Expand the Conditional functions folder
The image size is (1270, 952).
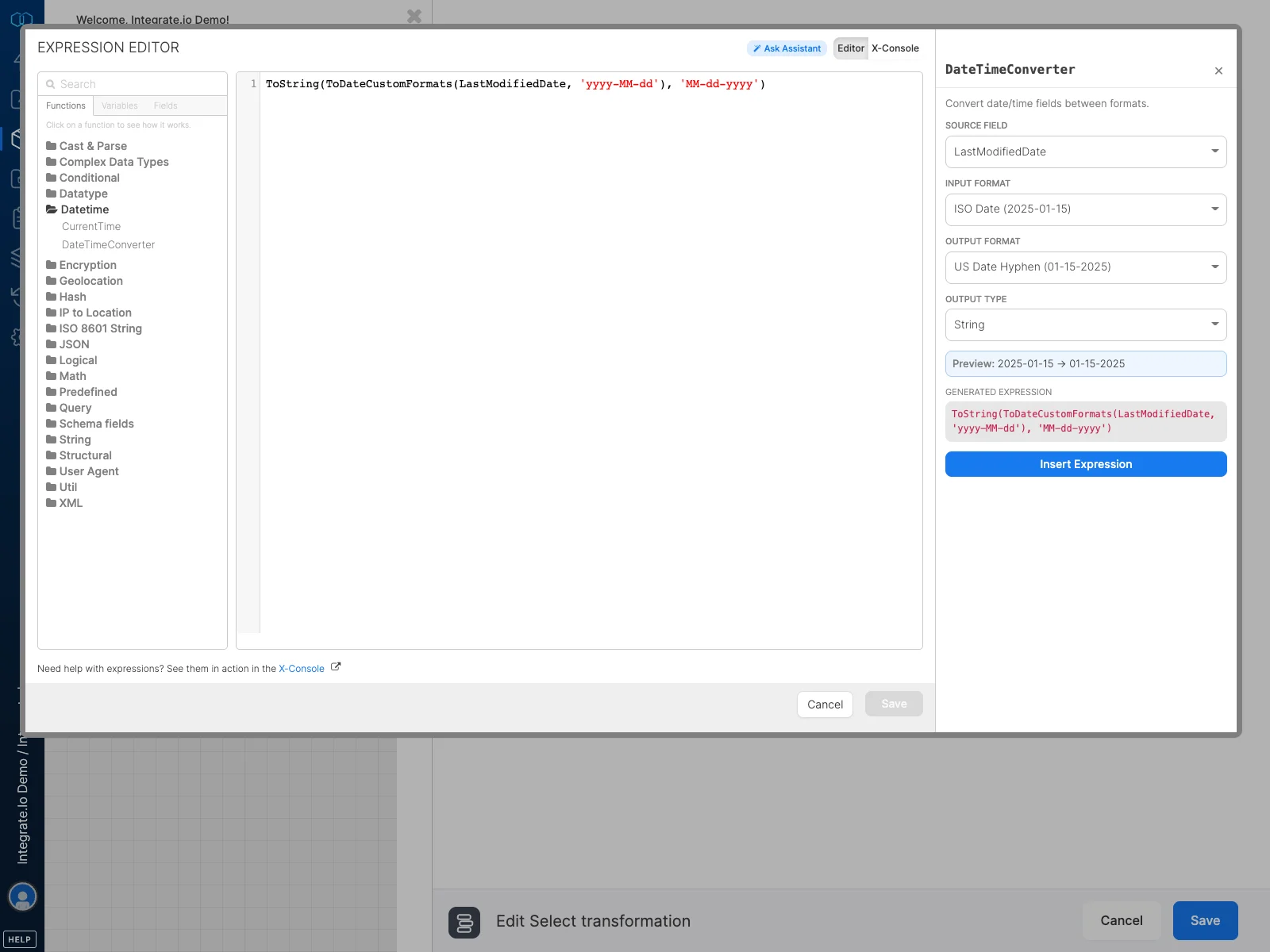[x=83, y=178]
